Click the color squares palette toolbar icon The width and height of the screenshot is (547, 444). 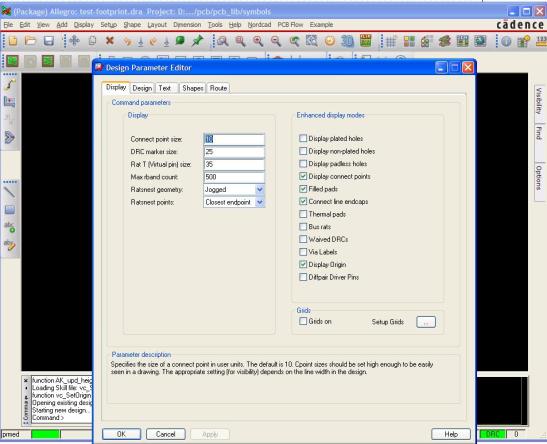[x=409, y=42]
